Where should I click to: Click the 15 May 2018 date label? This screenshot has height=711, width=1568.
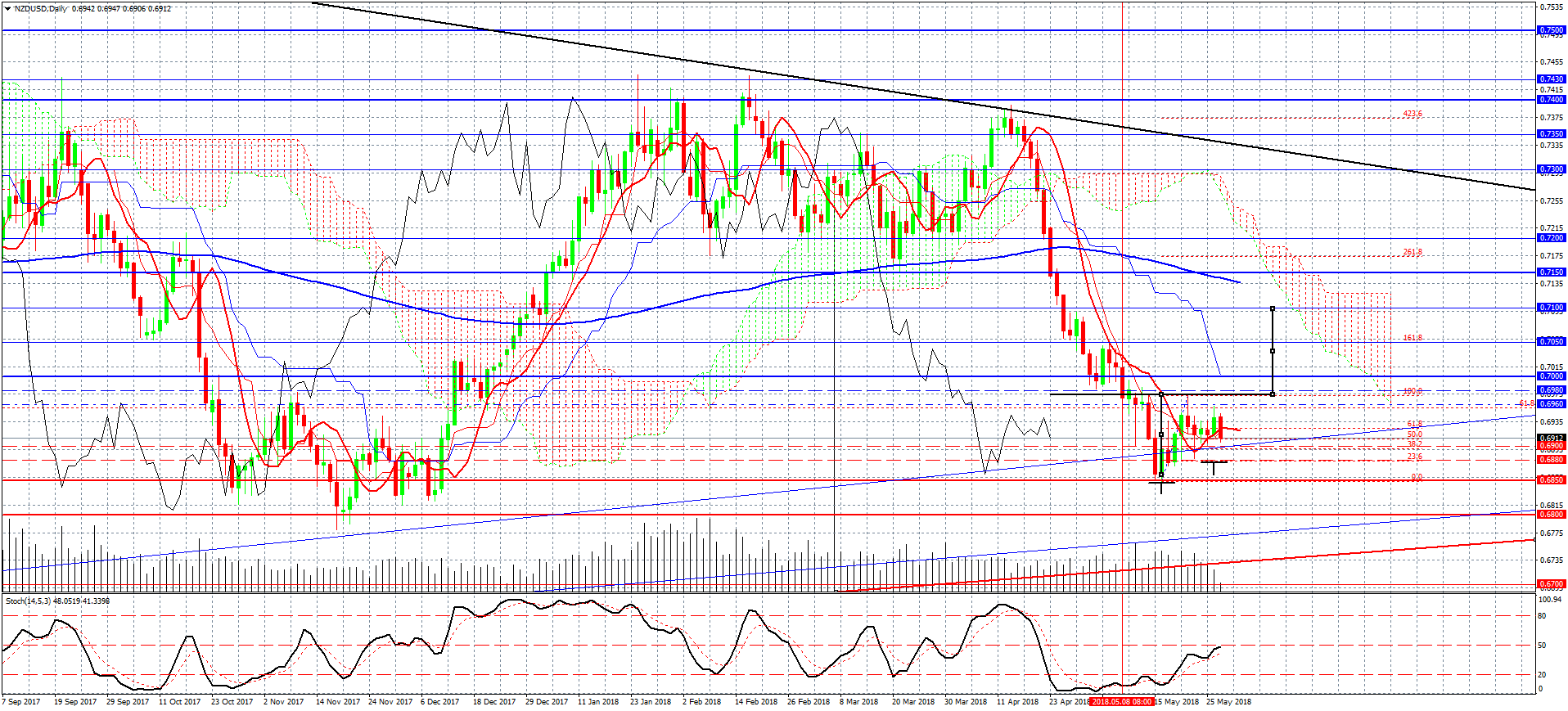[x=1177, y=701]
